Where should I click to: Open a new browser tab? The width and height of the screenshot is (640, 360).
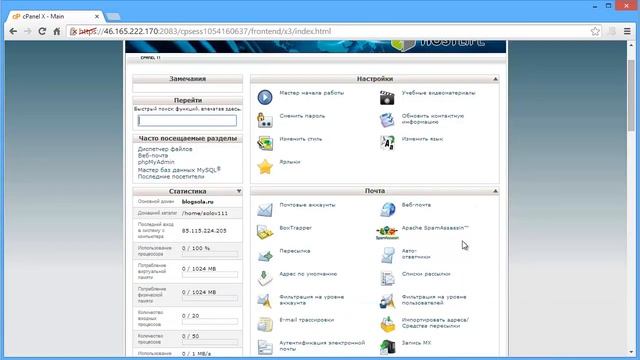point(113,17)
